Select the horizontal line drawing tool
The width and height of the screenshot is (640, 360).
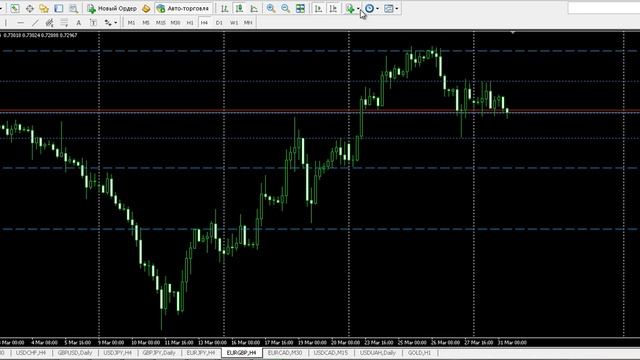pyautogui.click(x=21, y=23)
